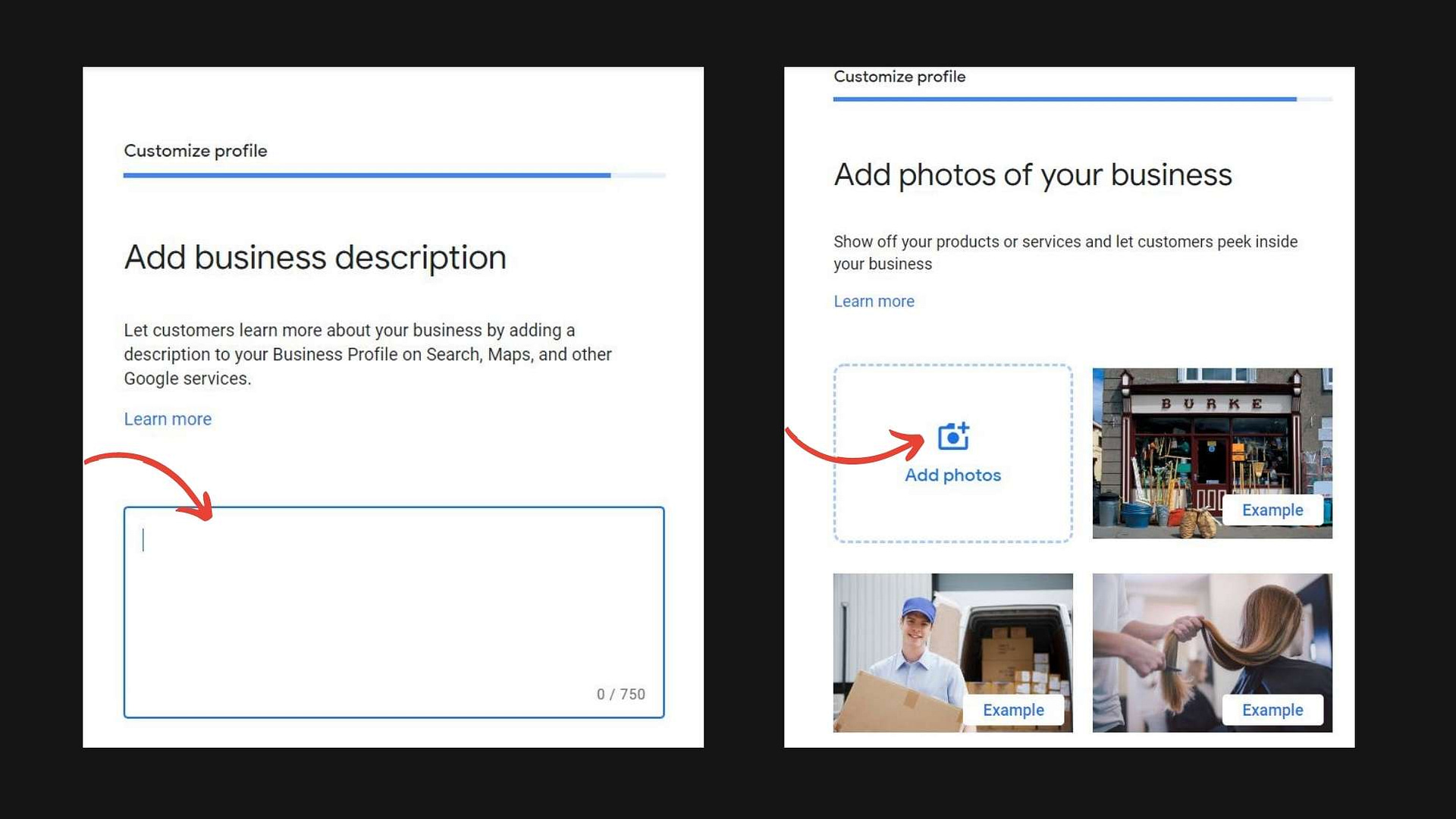Click Add business description heading
The image size is (1456, 819).
[315, 257]
